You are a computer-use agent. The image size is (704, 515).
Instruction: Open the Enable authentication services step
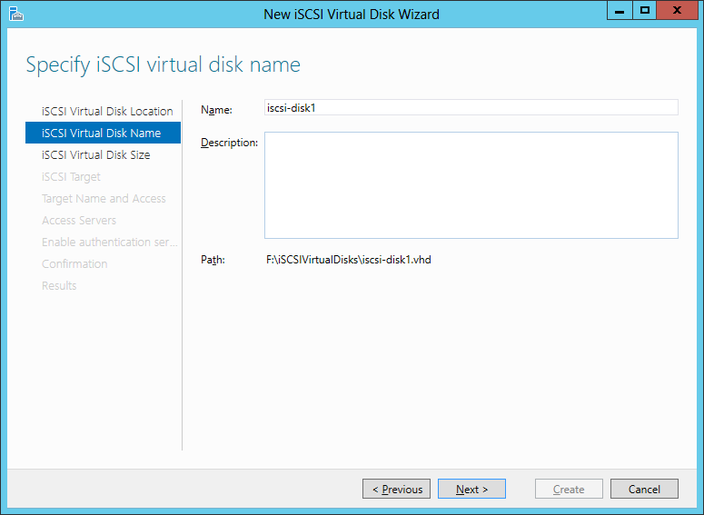[x=110, y=242]
